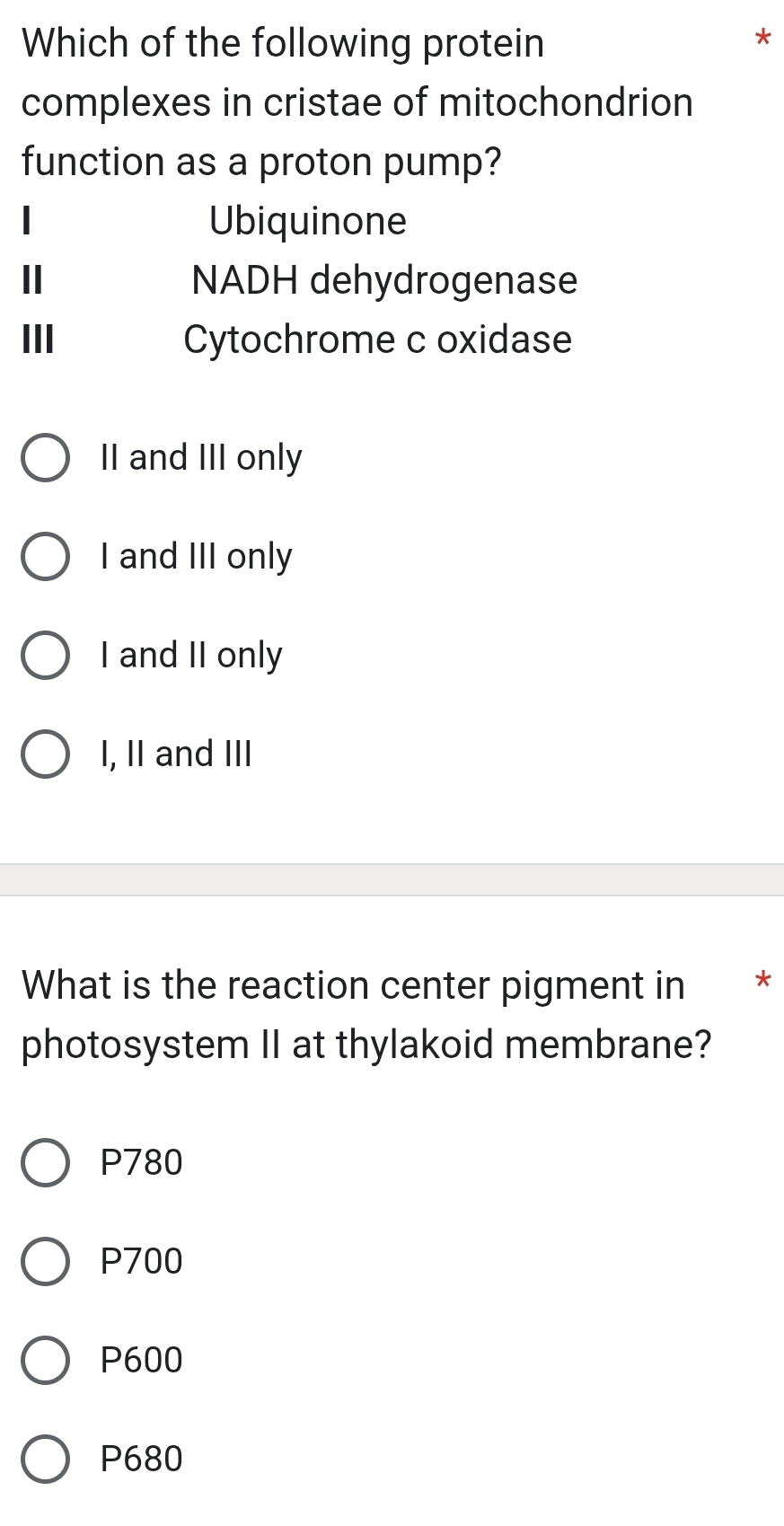Click the "Cytochrome c oxidase" text
The width and height of the screenshot is (784, 1526).
376,340
